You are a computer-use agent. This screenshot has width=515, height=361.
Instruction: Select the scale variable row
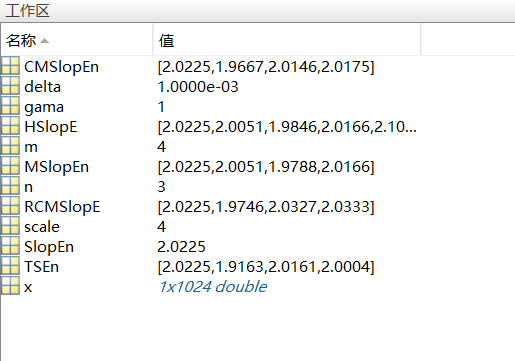pyautogui.click(x=257, y=227)
